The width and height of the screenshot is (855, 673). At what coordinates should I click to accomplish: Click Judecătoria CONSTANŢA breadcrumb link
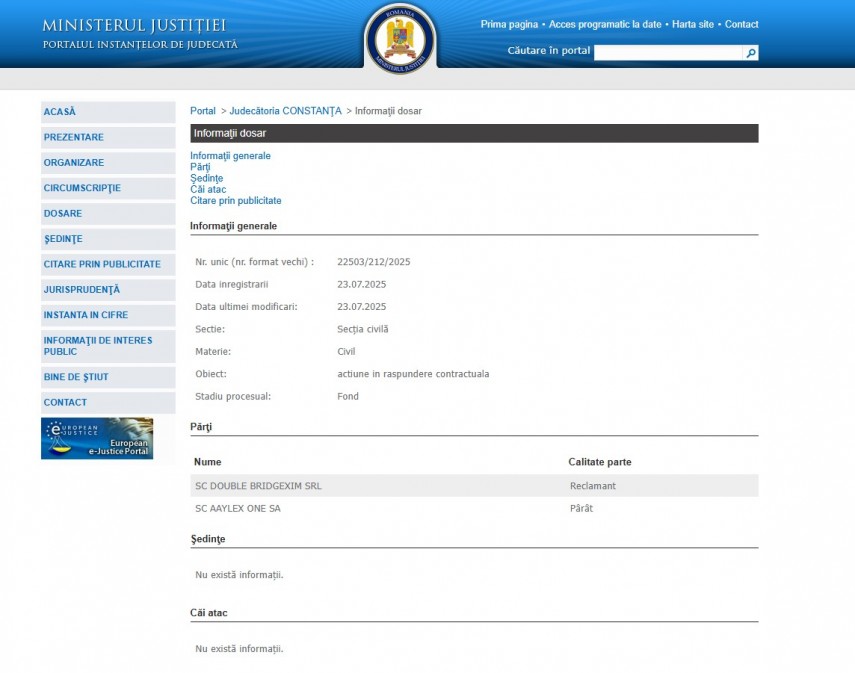pos(285,111)
